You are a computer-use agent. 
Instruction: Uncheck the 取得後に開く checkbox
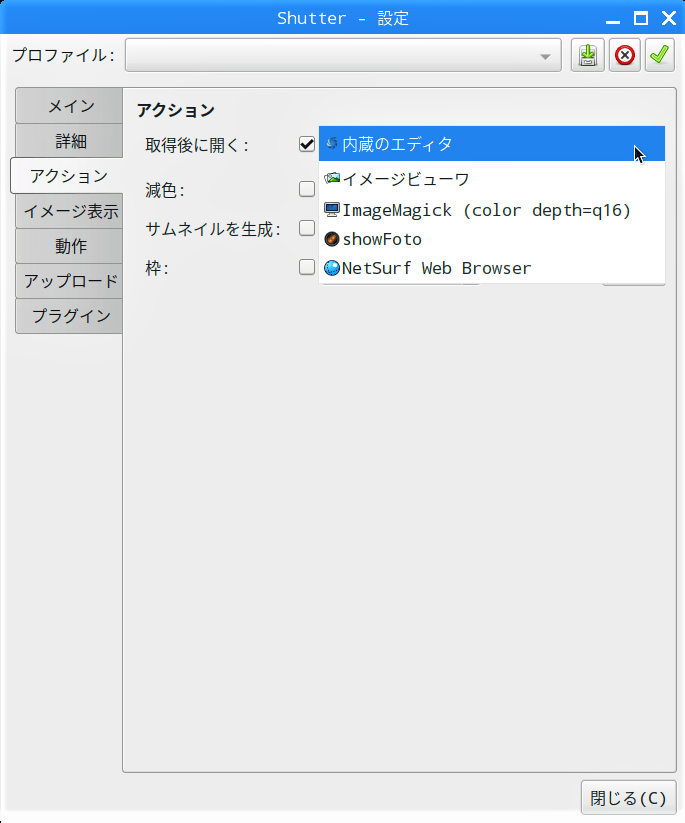tap(307, 144)
